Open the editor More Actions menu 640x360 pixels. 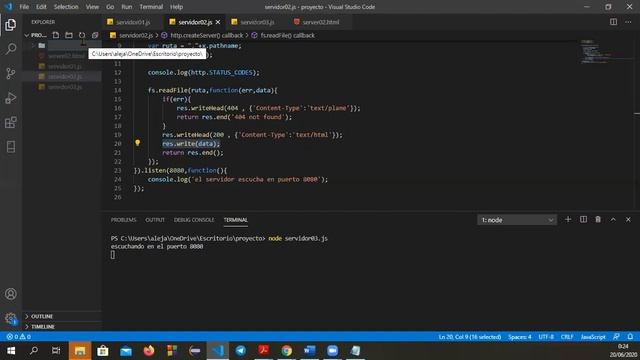[628, 22]
